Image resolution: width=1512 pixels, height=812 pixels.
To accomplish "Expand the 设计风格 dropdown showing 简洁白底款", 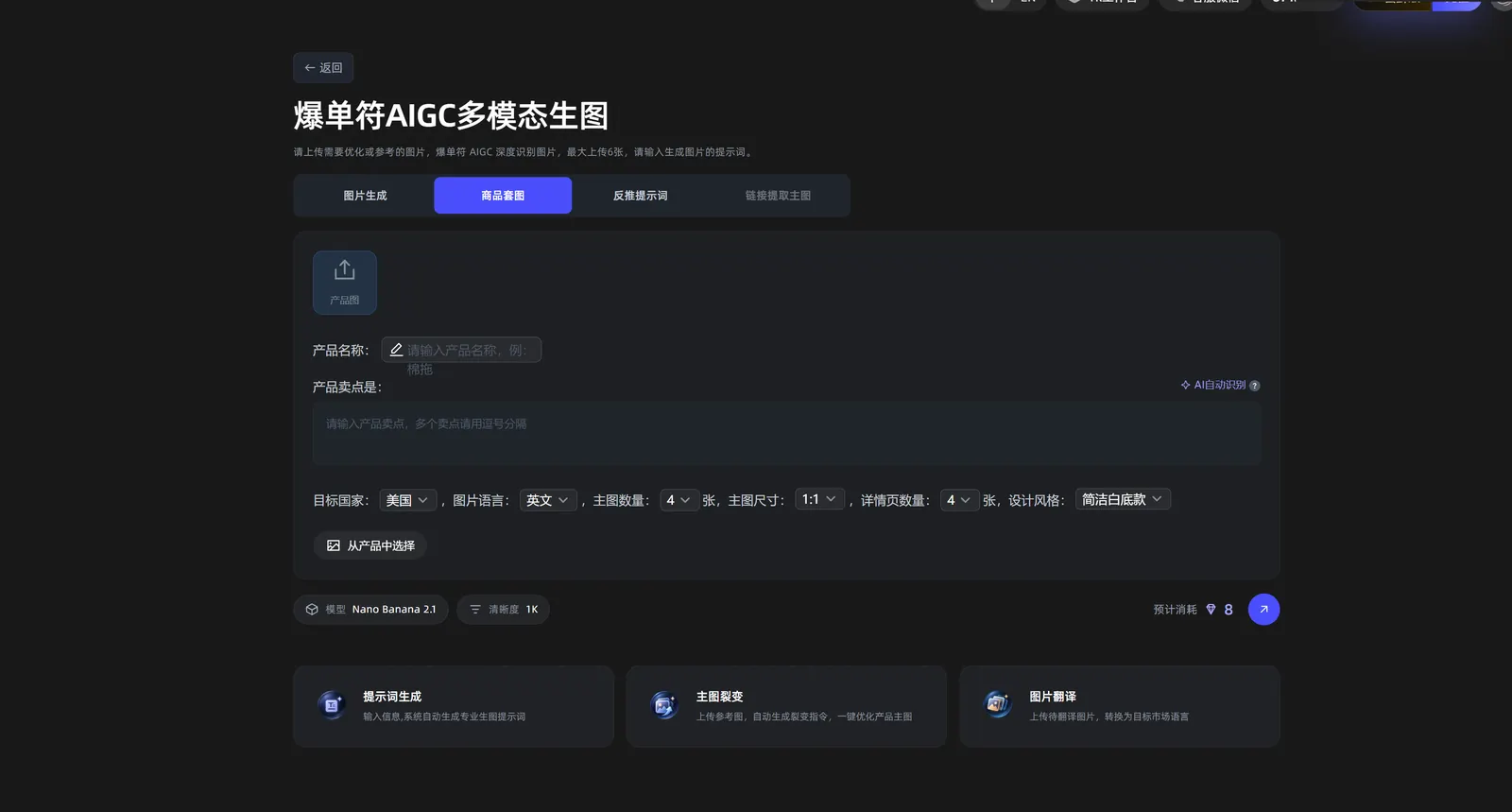I will point(1123,499).
